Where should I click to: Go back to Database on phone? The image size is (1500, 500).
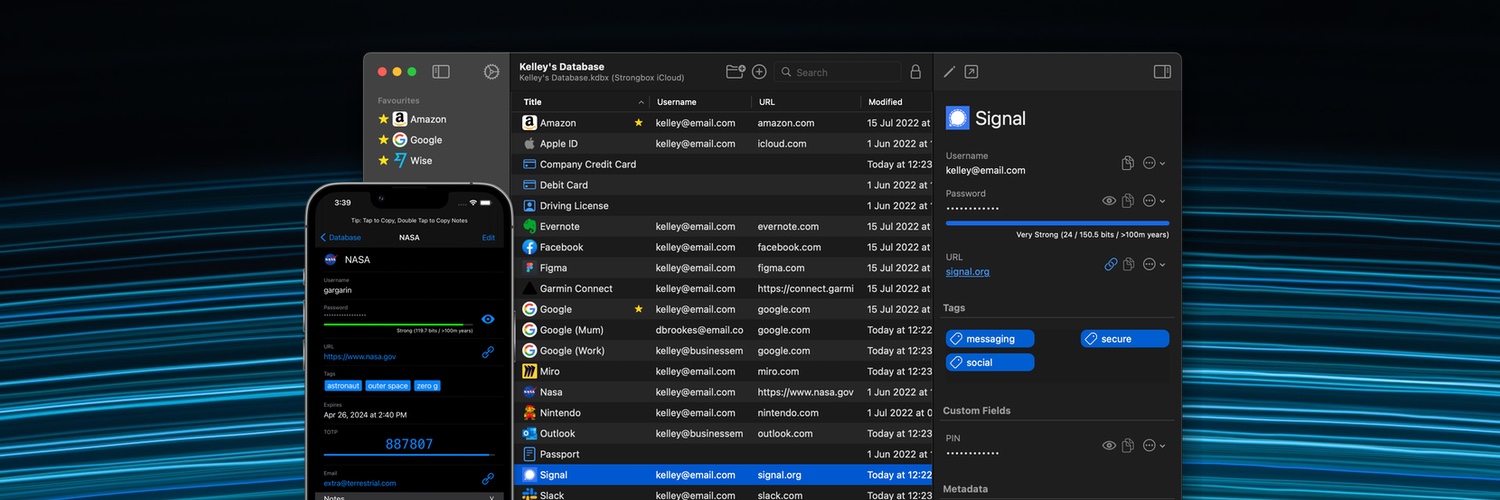point(341,238)
